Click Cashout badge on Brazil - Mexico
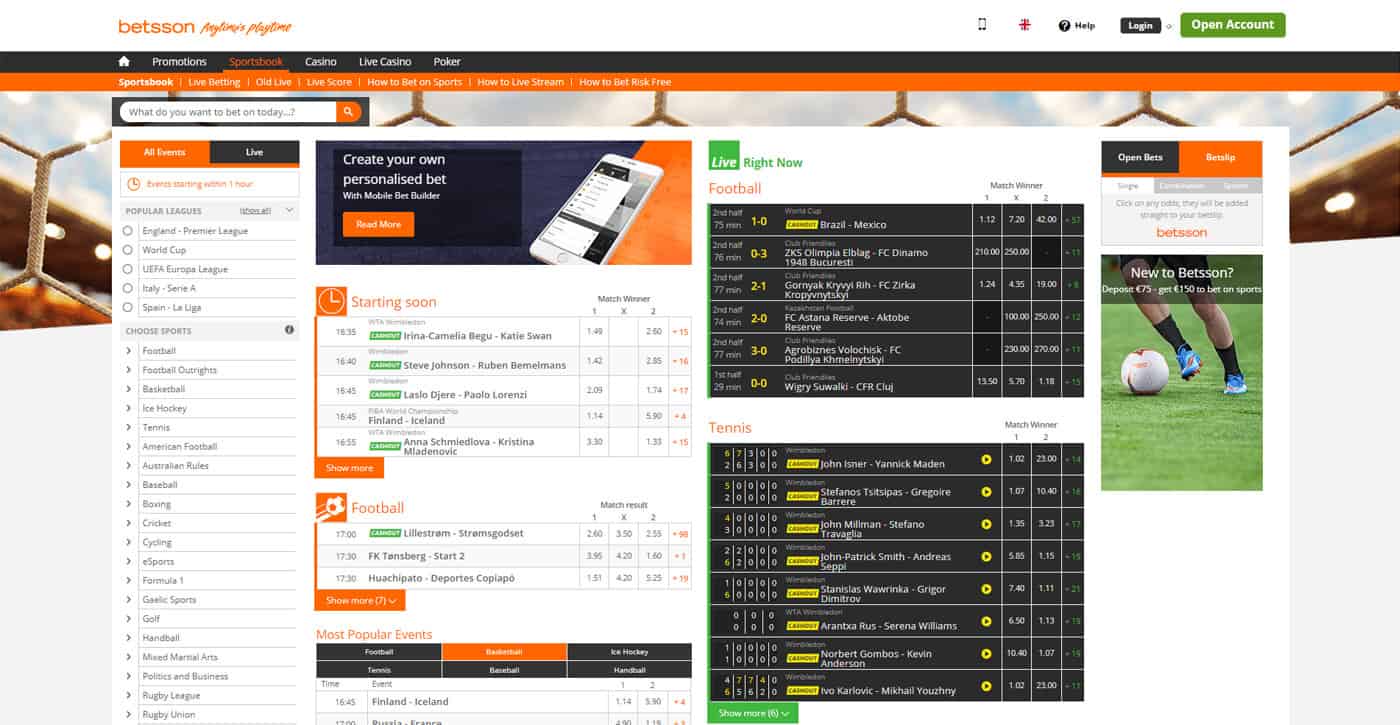The height and width of the screenshot is (725, 1400). [802, 224]
